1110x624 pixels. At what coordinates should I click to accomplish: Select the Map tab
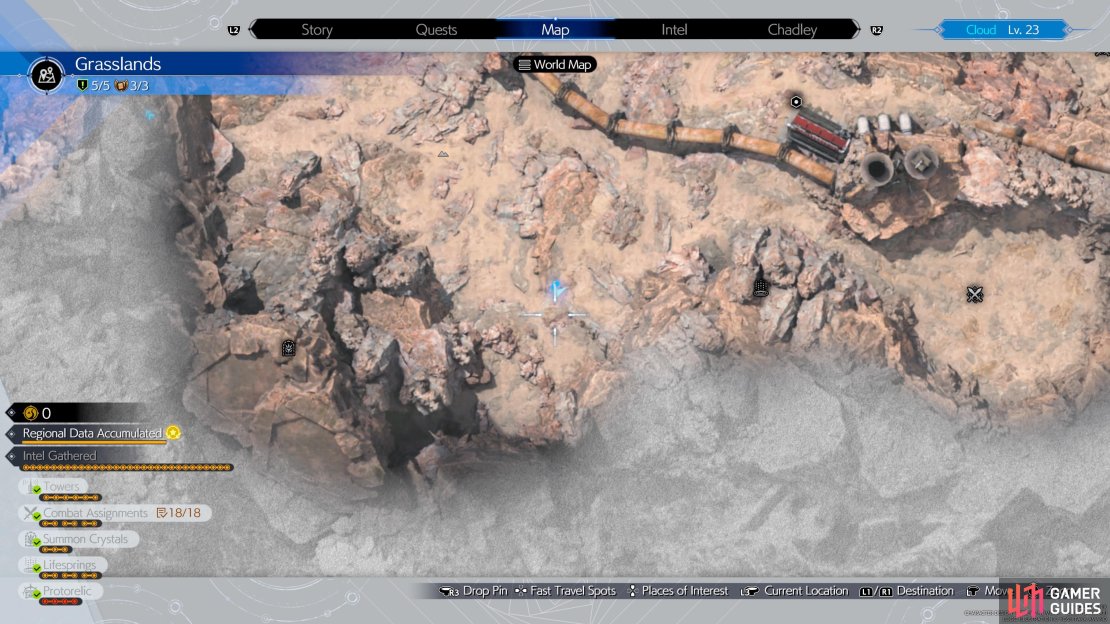click(555, 30)
